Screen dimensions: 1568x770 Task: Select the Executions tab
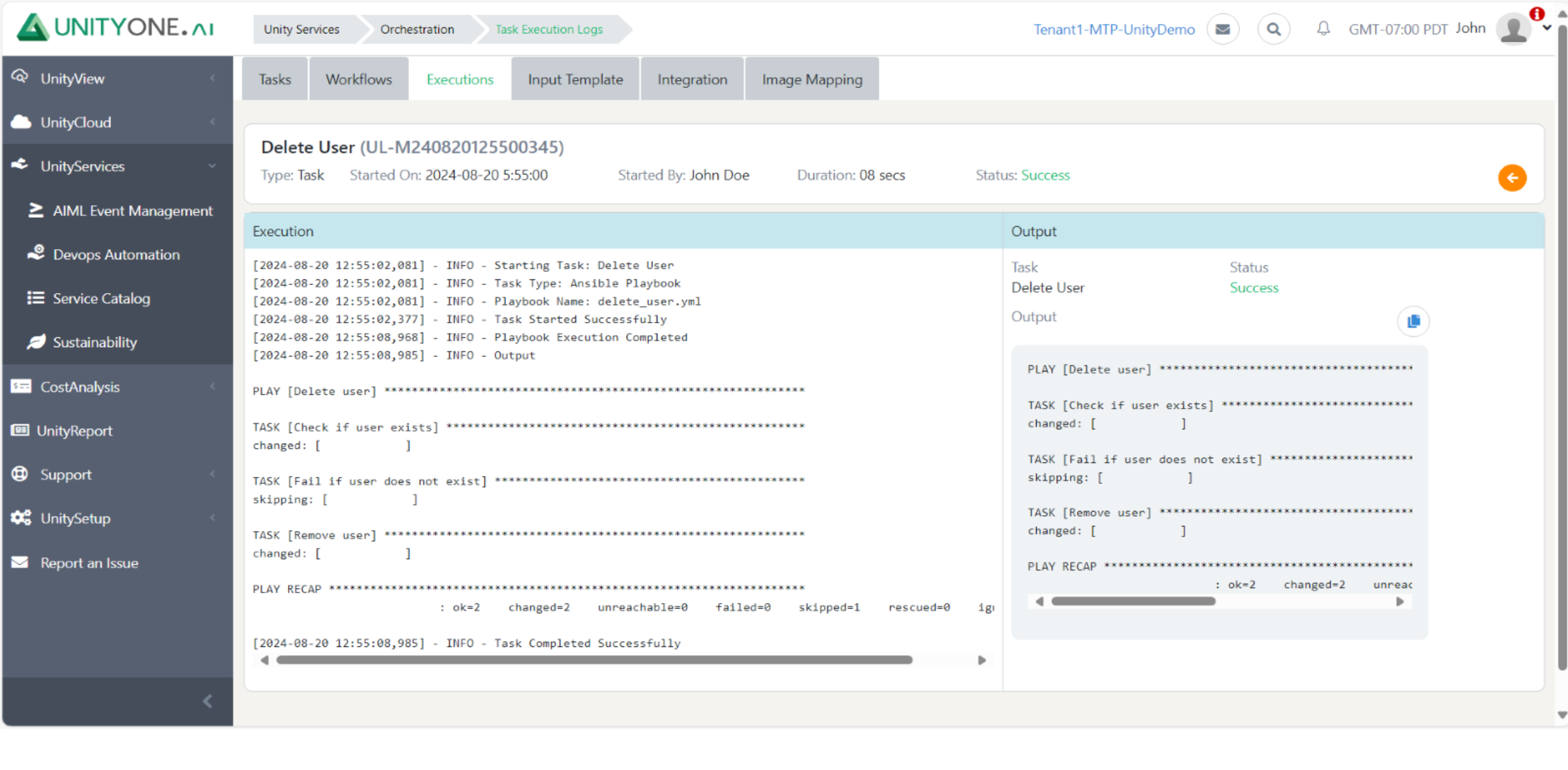[460, 79]
